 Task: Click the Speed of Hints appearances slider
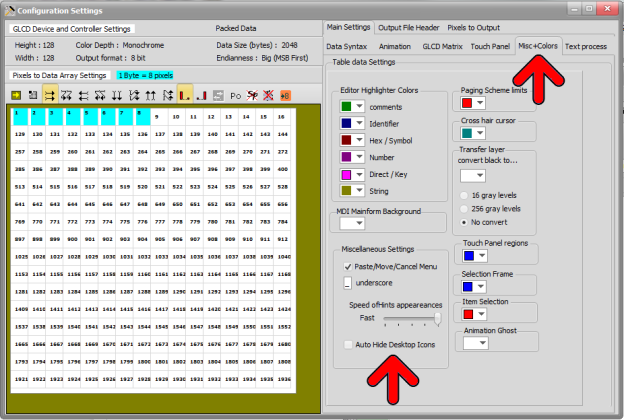point(412,319)
